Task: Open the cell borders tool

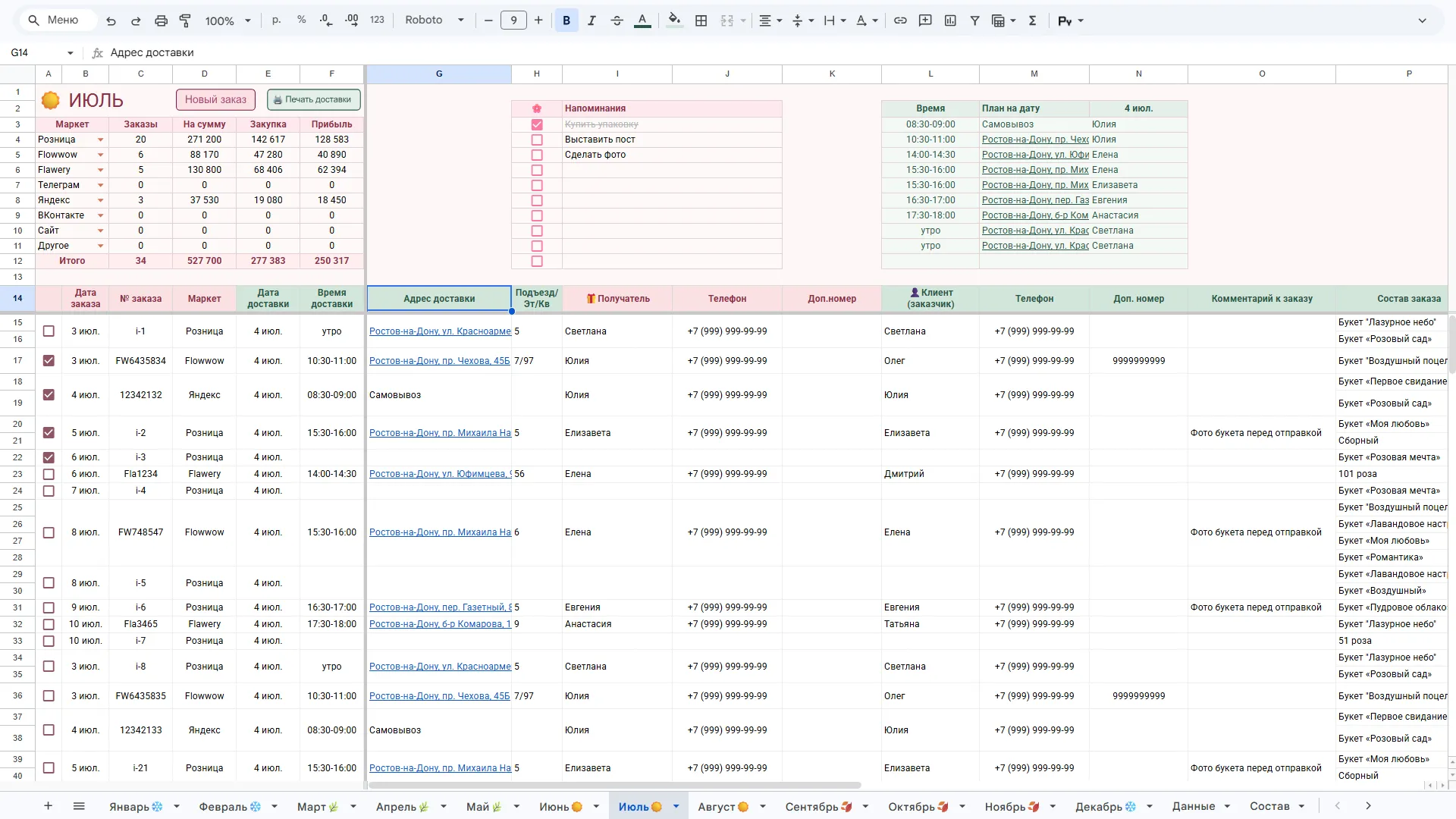Action: click(x=701, y=20)
